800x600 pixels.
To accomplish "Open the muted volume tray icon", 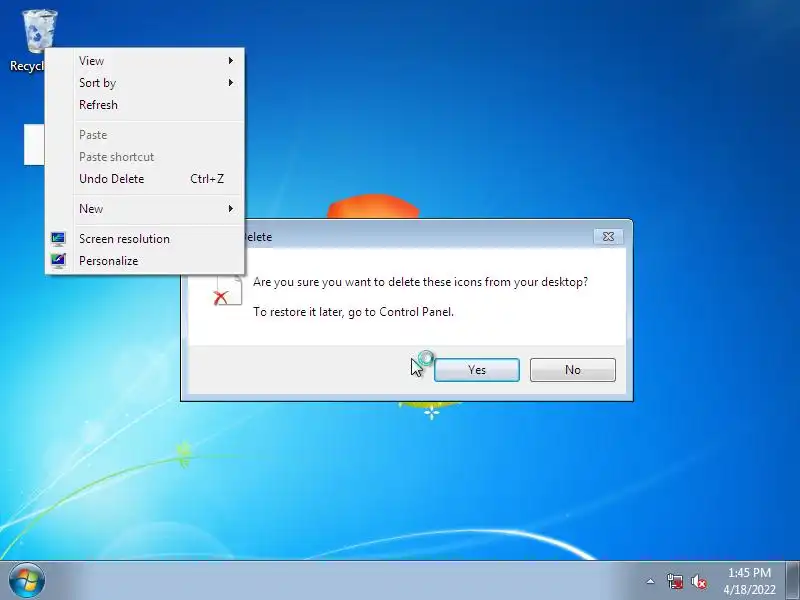I will pos(698,581).
